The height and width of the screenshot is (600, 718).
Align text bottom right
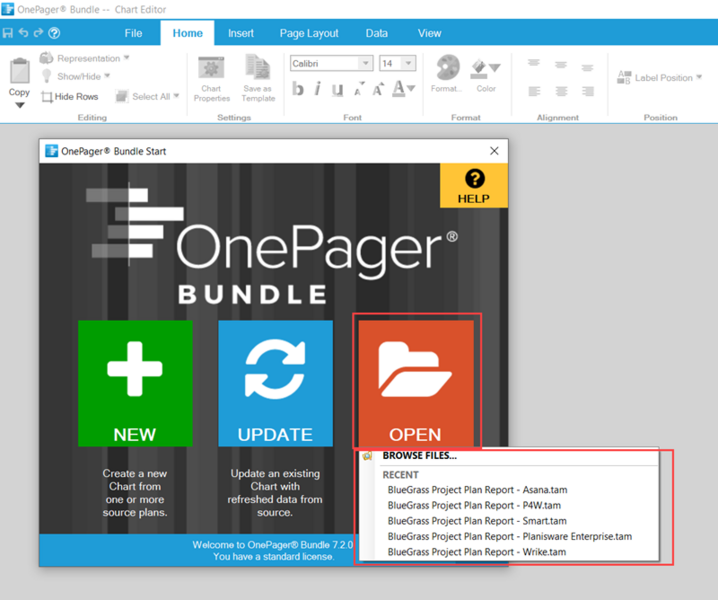588,92
